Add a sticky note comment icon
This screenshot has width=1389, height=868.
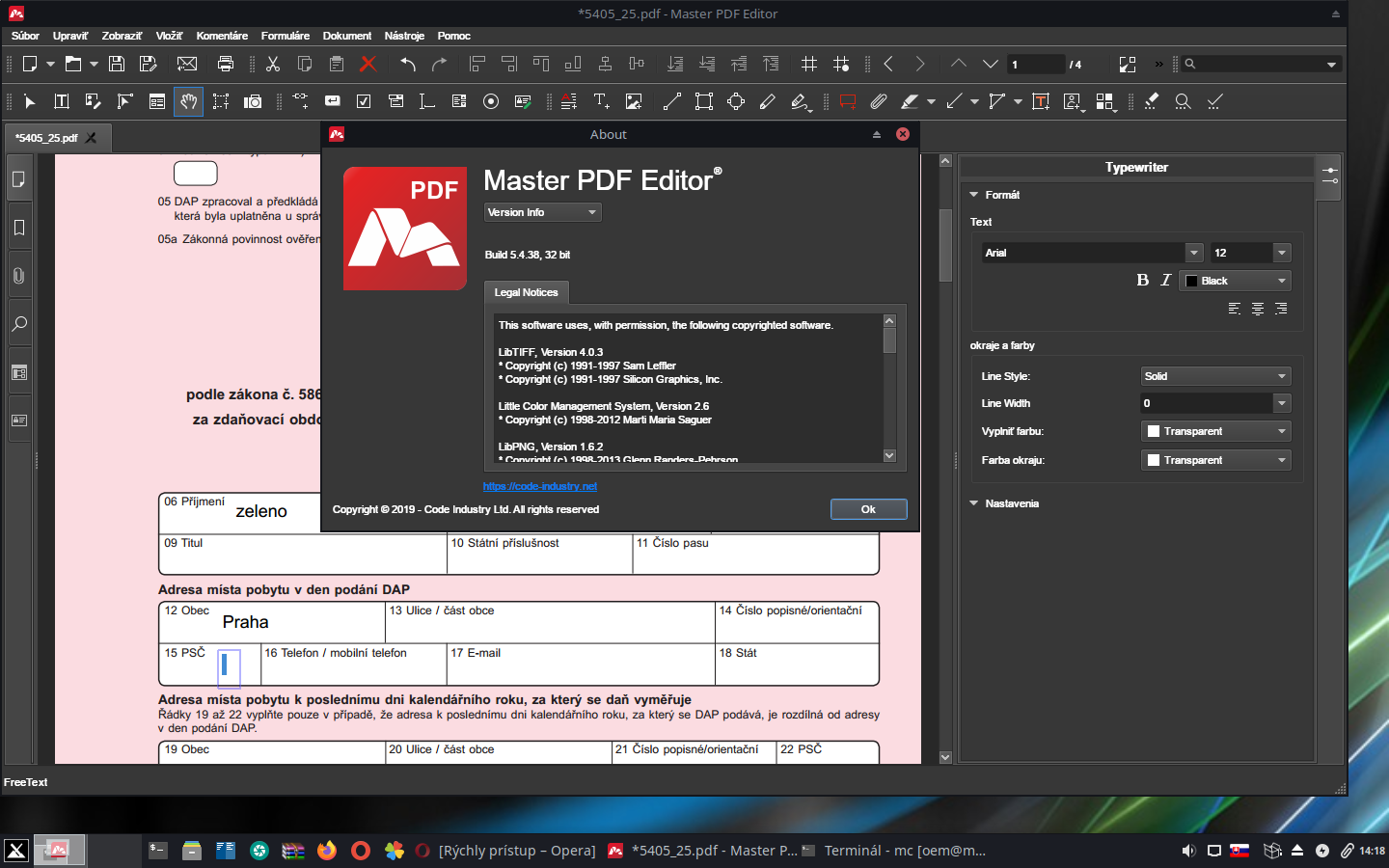pyautogui.click(x=848, y=101)
